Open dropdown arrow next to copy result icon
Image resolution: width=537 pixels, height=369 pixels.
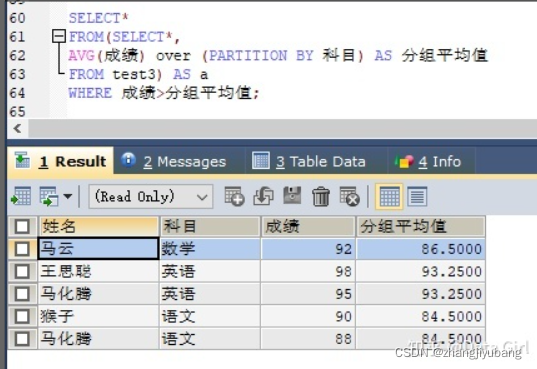pos(68,196)
